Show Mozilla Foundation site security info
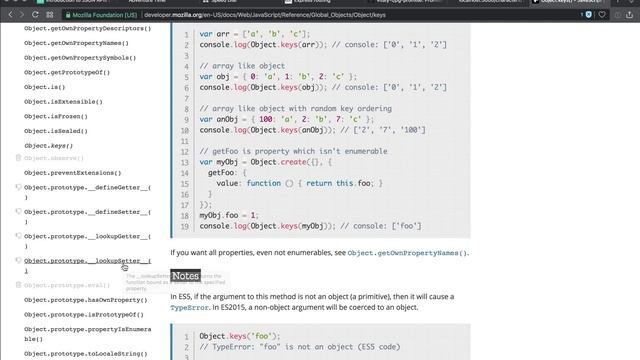Viewport: 640px width, 360px height. [x=101, y=15]
